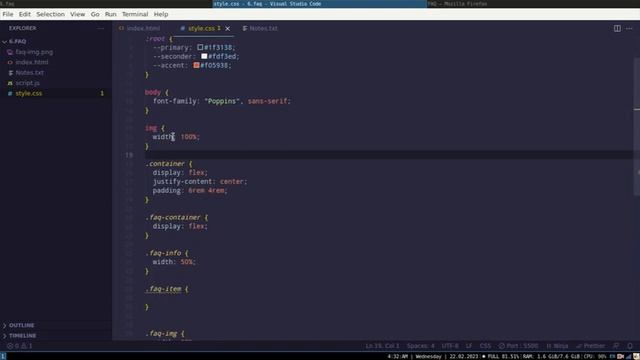Click the justify-content: center line
The height and width of the screenshot is (360, 640).
pyautogui.click(x=200, y=182)
